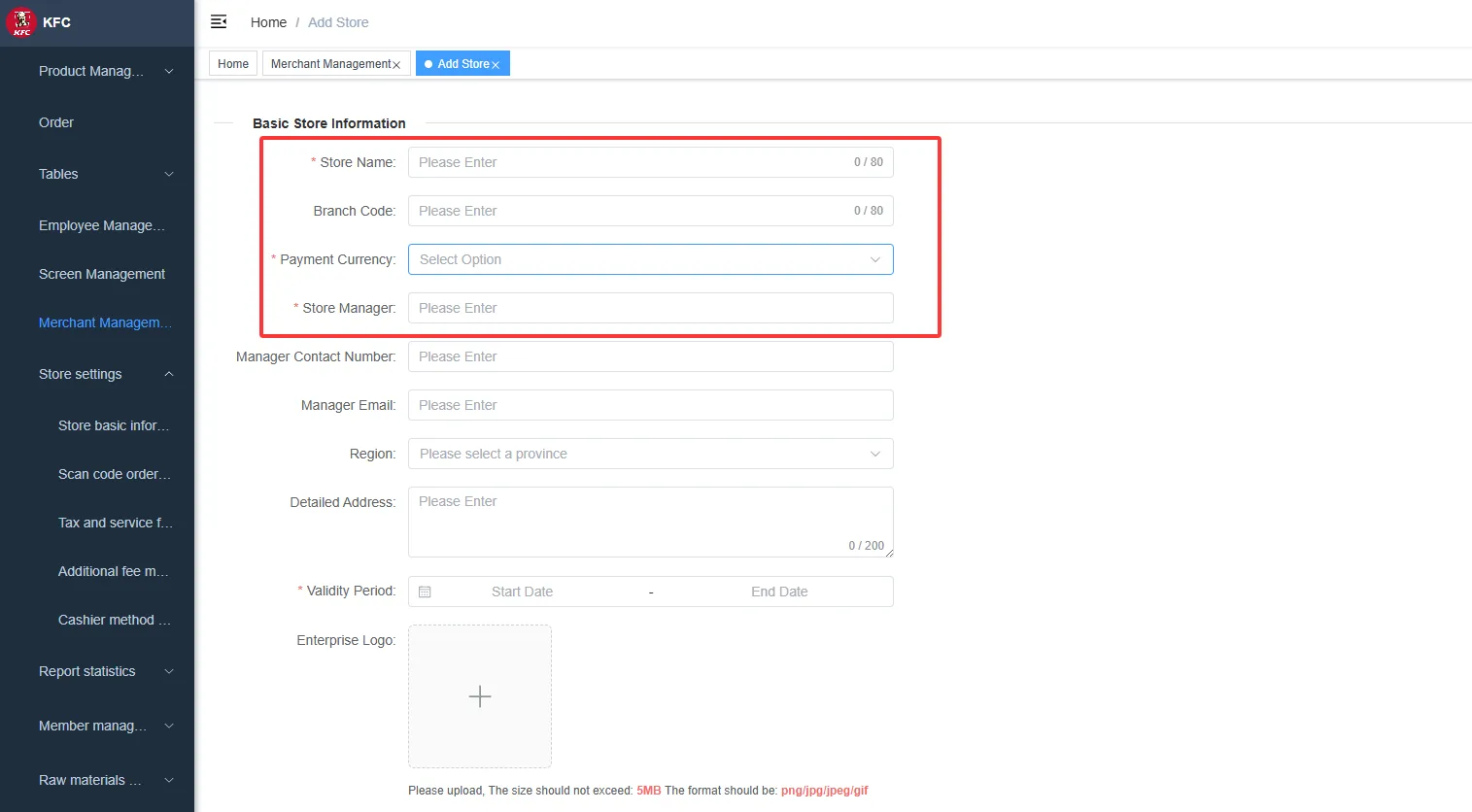
Task: Close the Add Store tab via its x
Action: pyautogui.click(x=496, y=65)
